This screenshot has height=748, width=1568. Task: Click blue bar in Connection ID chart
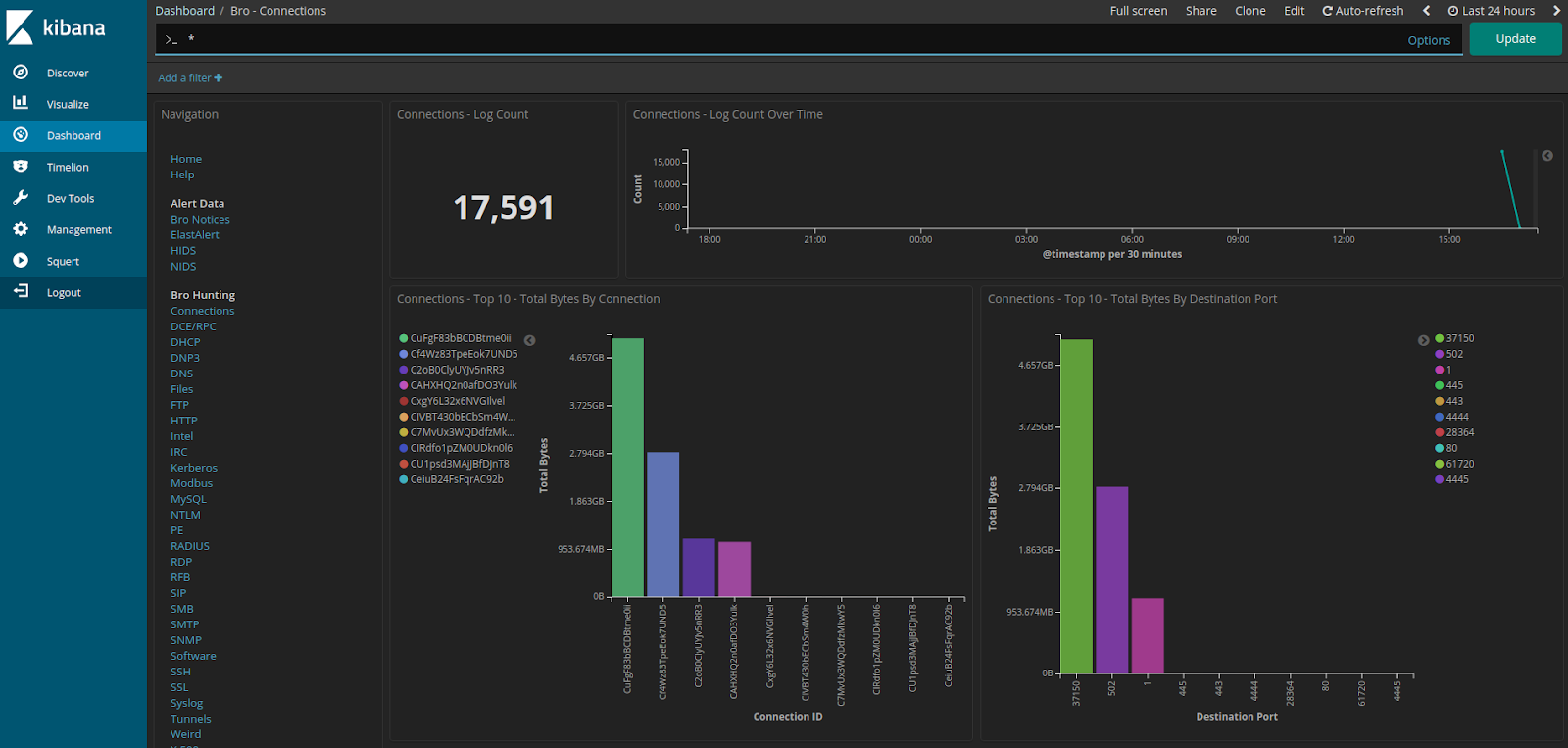pos(663,524)
